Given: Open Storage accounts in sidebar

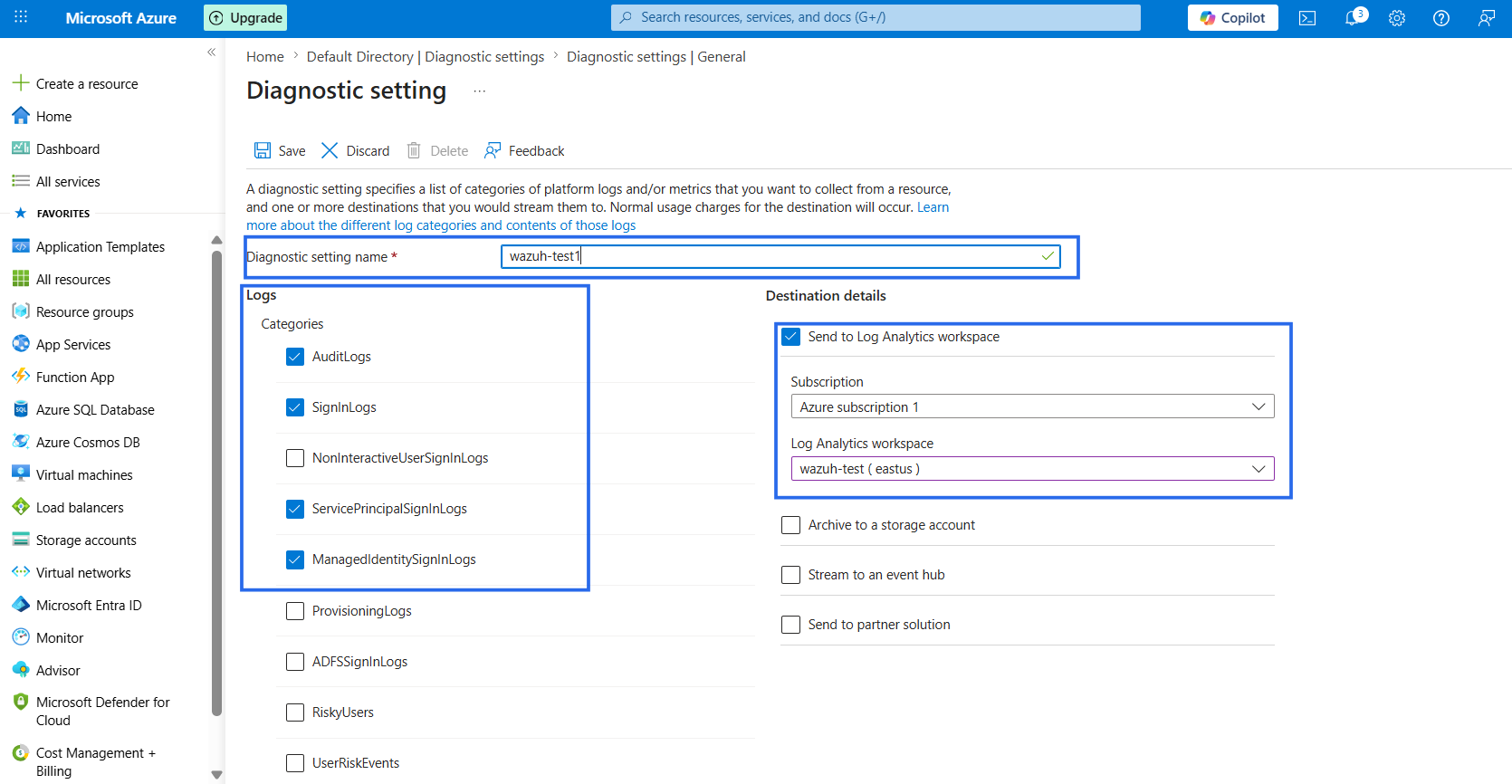Looking at the screenshot, I should tap(86, 540).
